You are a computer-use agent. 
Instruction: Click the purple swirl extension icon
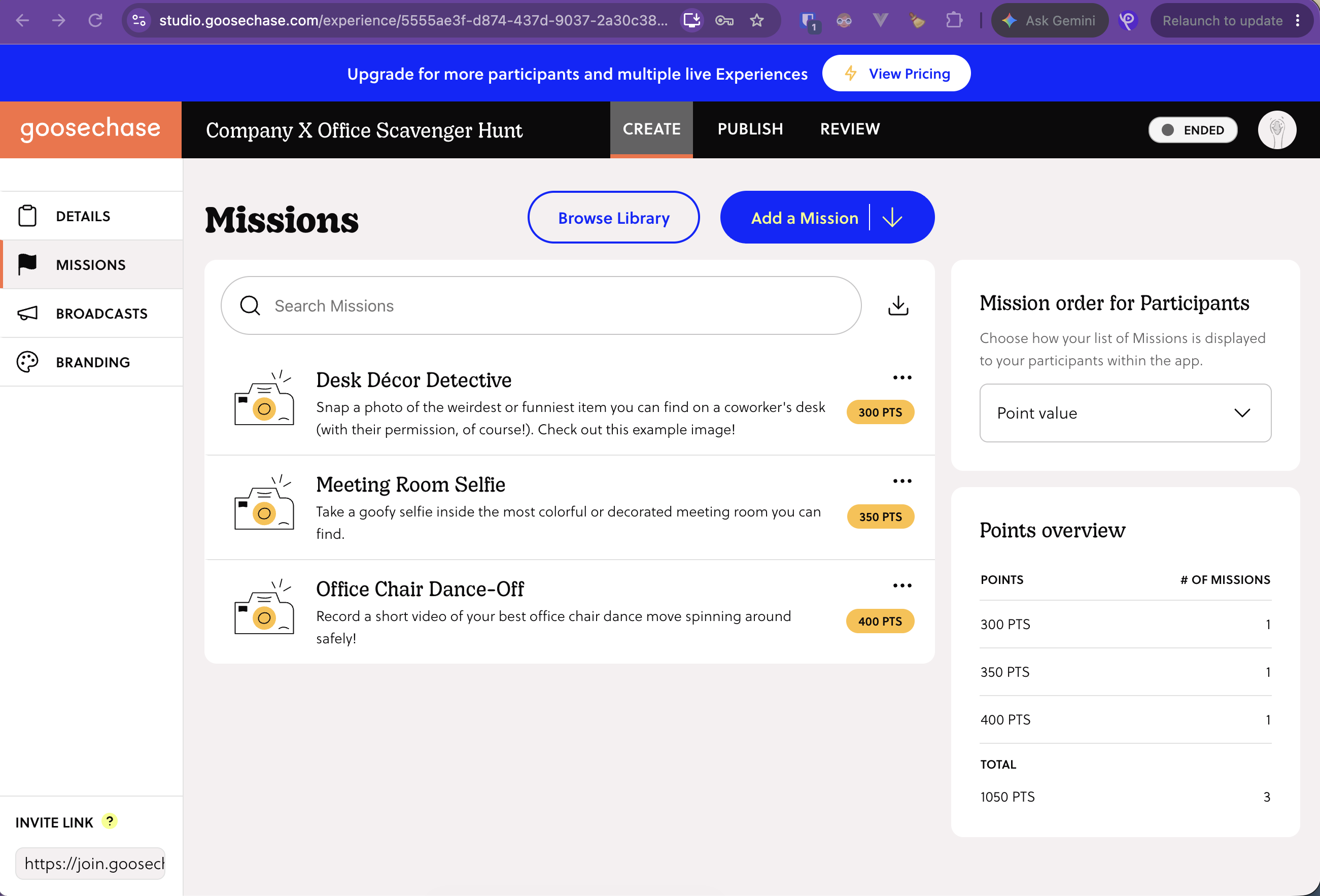[x=1127, y=20]
